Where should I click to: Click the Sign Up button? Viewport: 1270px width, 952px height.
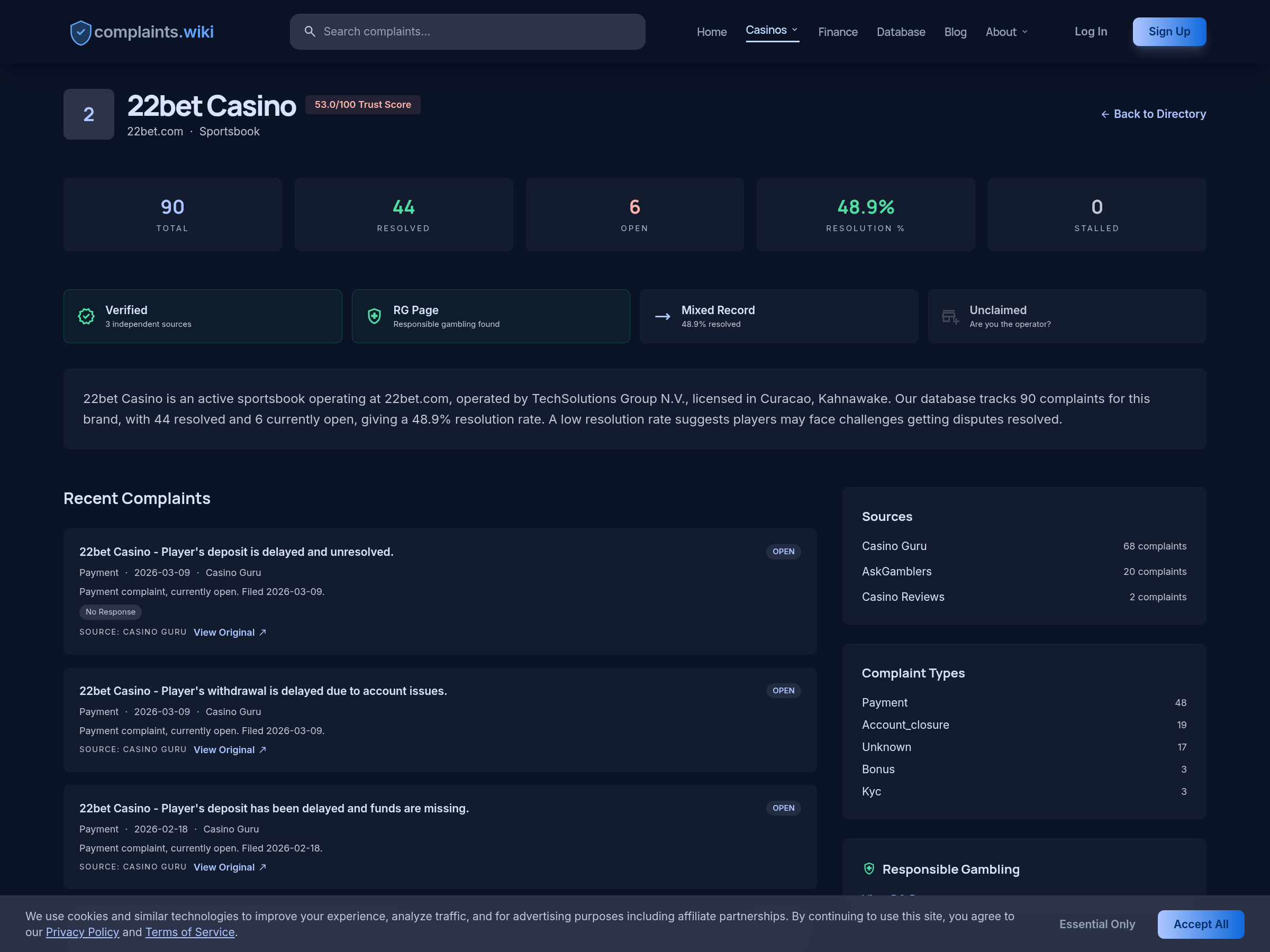1169,32
